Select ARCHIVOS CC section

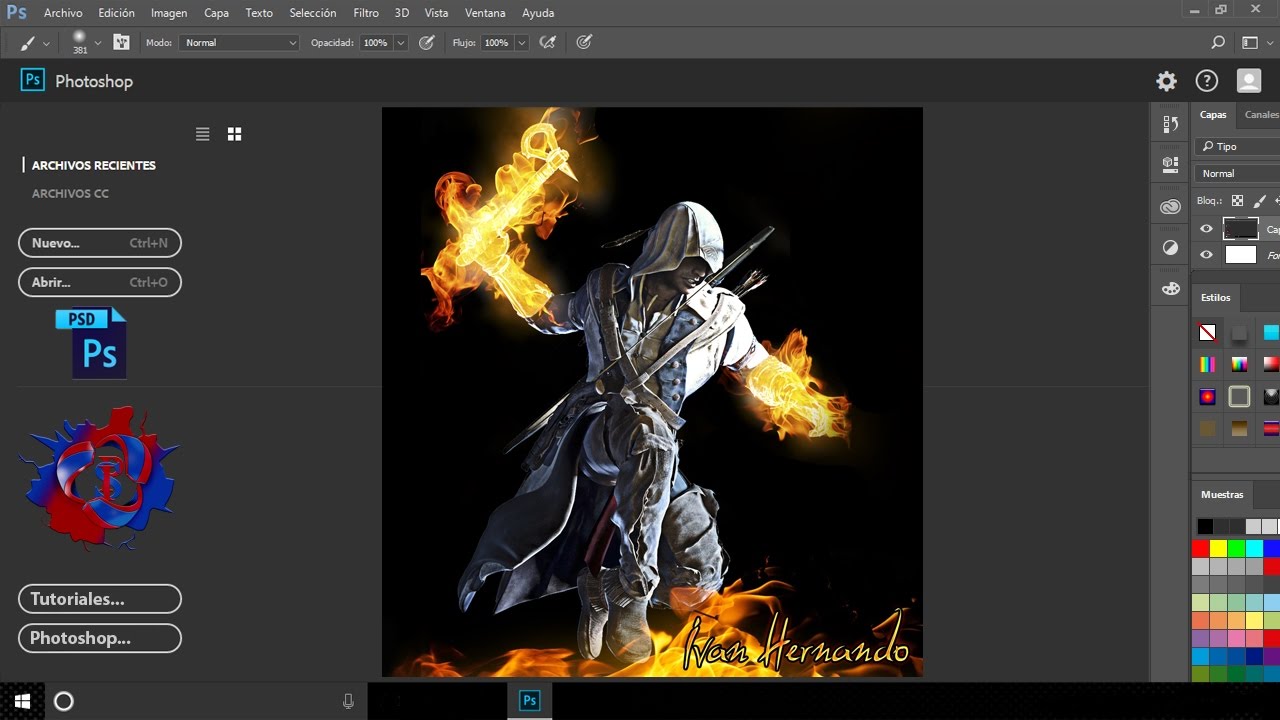tap(70, 194)
